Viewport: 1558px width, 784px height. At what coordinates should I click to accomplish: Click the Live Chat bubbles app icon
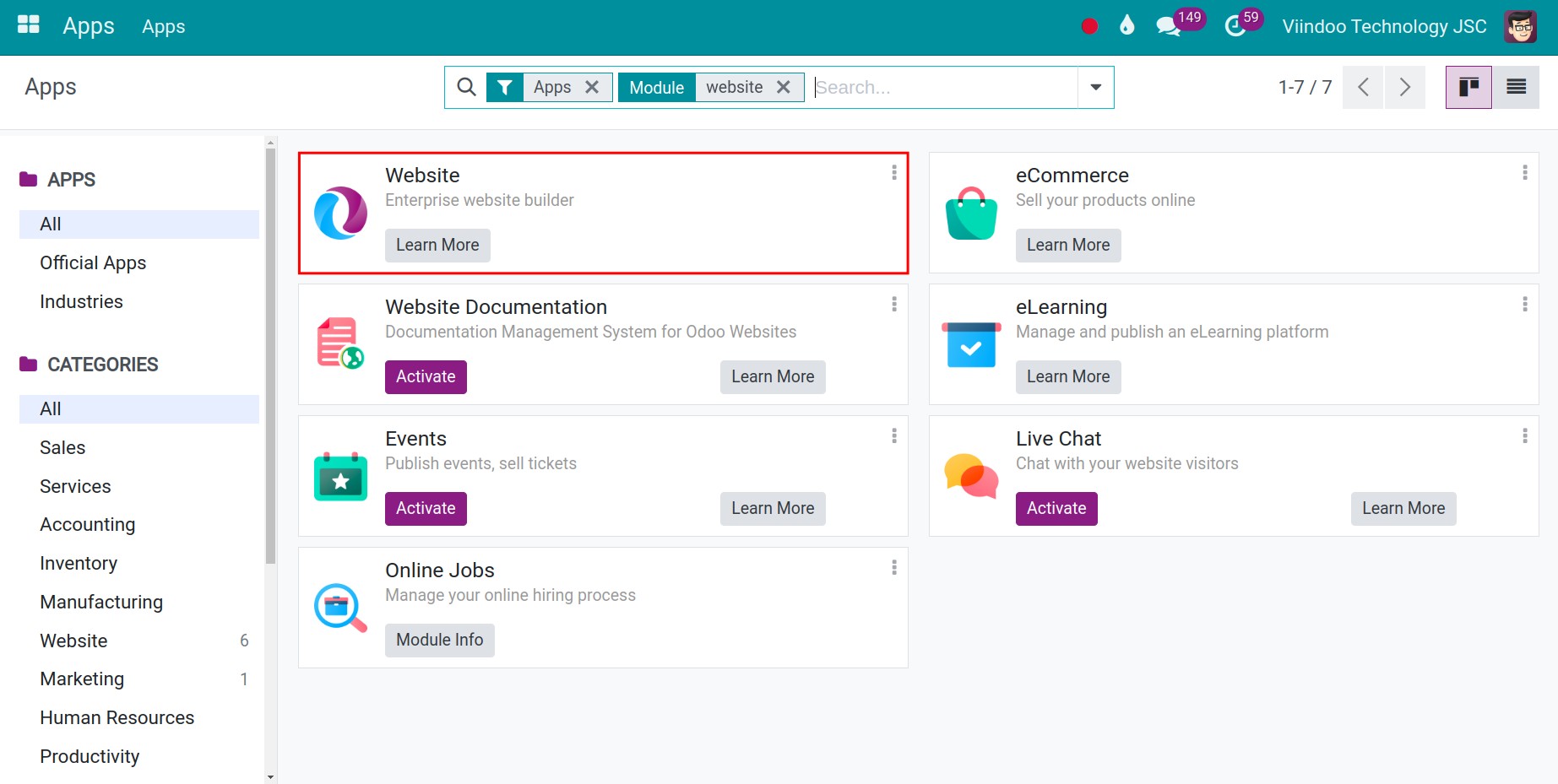tap(971, 476)
